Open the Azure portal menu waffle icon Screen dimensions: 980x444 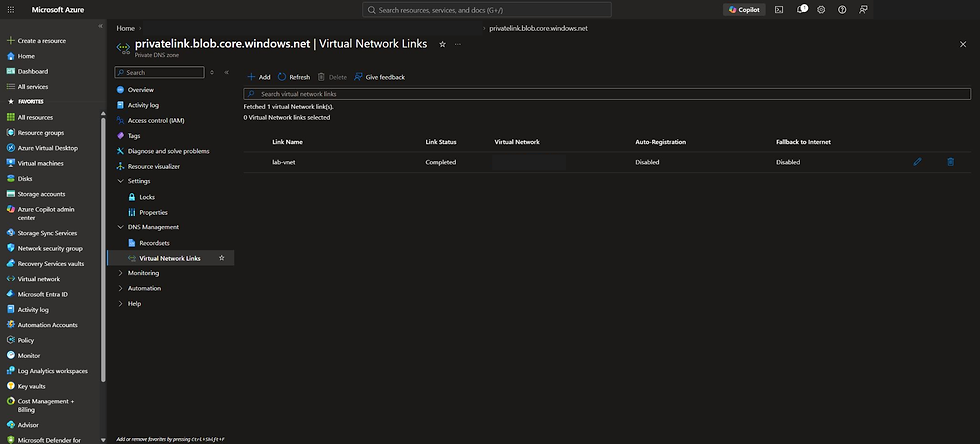coord(11,10)
